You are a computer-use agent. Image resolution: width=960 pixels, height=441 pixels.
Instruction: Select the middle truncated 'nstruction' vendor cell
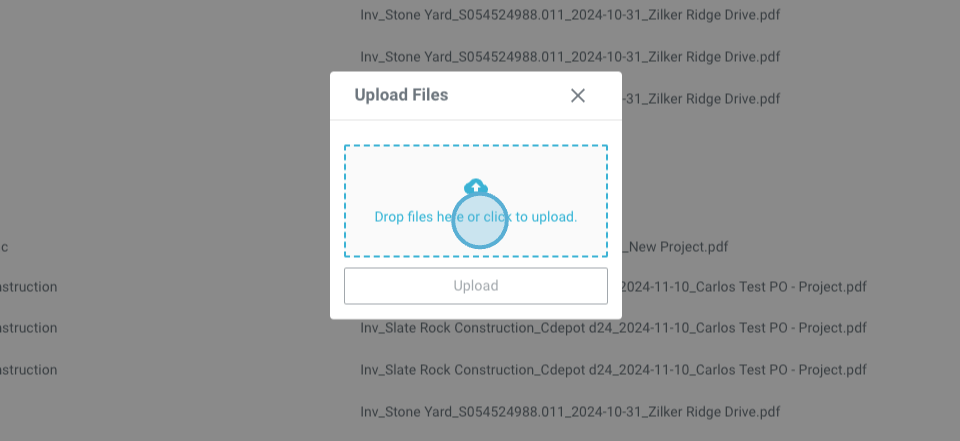coord(29,328)
